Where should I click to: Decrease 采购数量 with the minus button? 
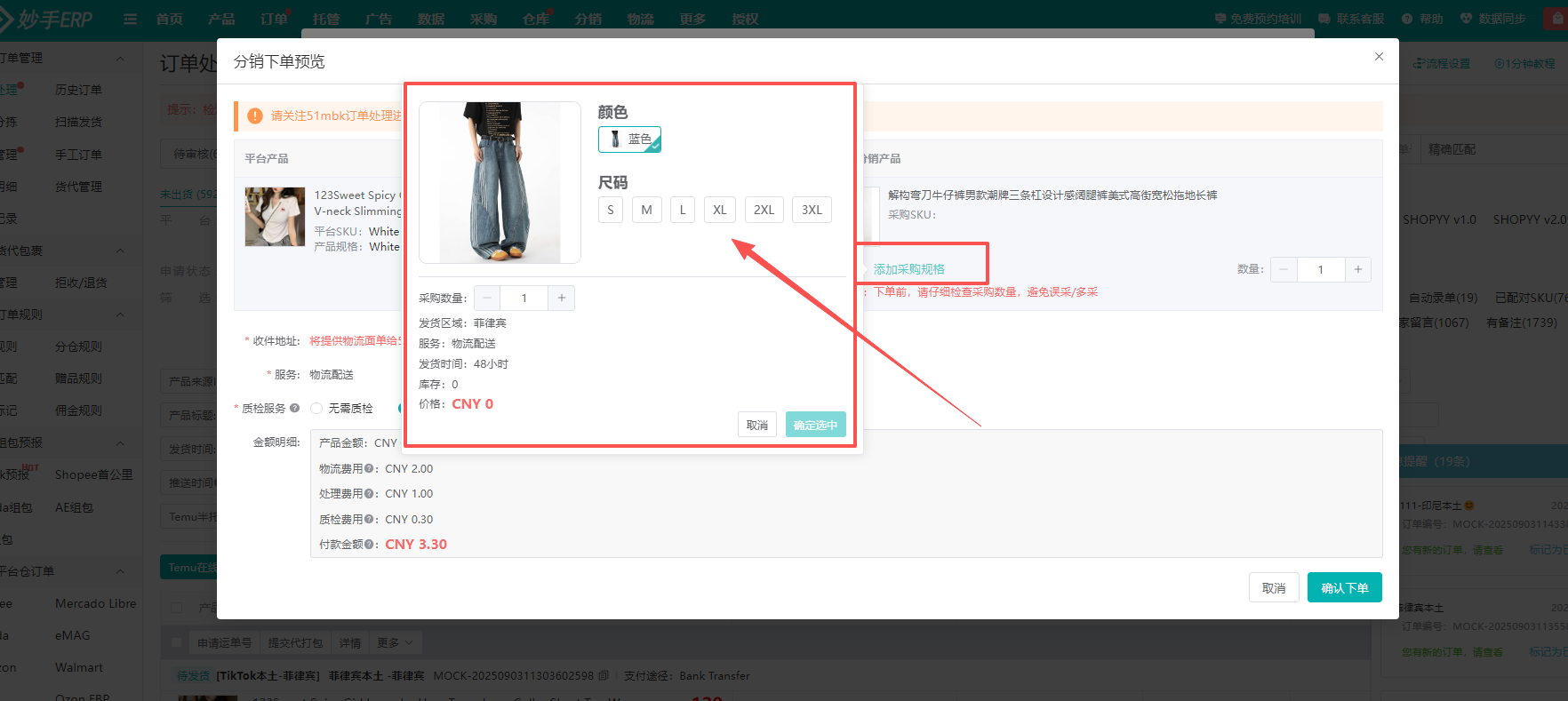487,298
